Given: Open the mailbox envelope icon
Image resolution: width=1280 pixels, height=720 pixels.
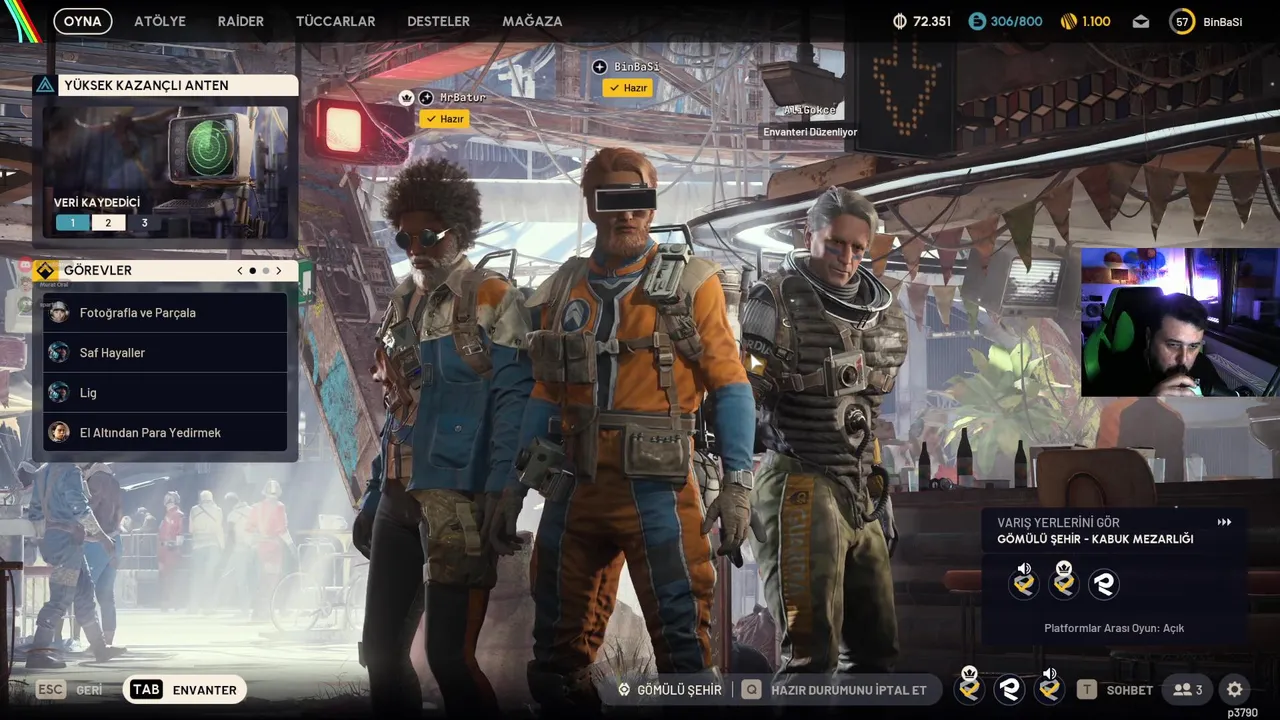Looking at the screenshot, I should (1141, 21).
